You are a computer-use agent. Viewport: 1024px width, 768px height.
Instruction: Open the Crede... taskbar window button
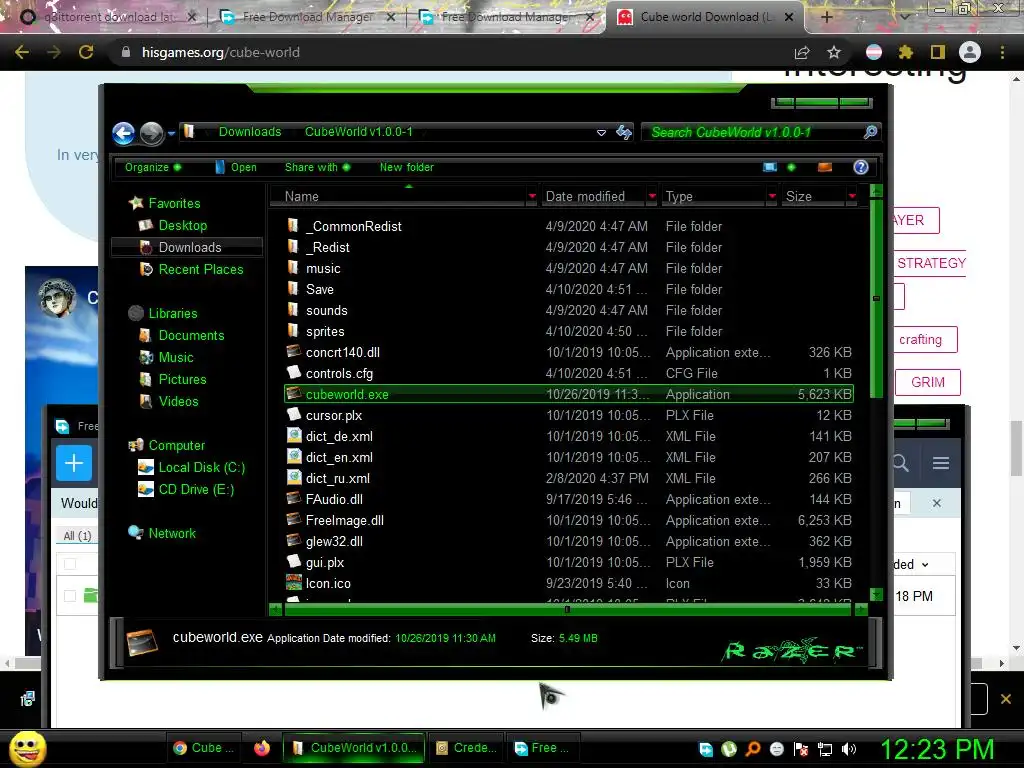[x=466, y=748]
